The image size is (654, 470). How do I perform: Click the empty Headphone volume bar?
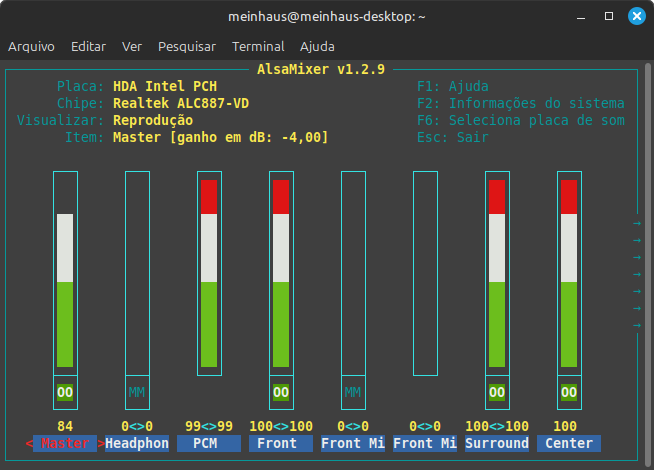(x=137, y=273)
